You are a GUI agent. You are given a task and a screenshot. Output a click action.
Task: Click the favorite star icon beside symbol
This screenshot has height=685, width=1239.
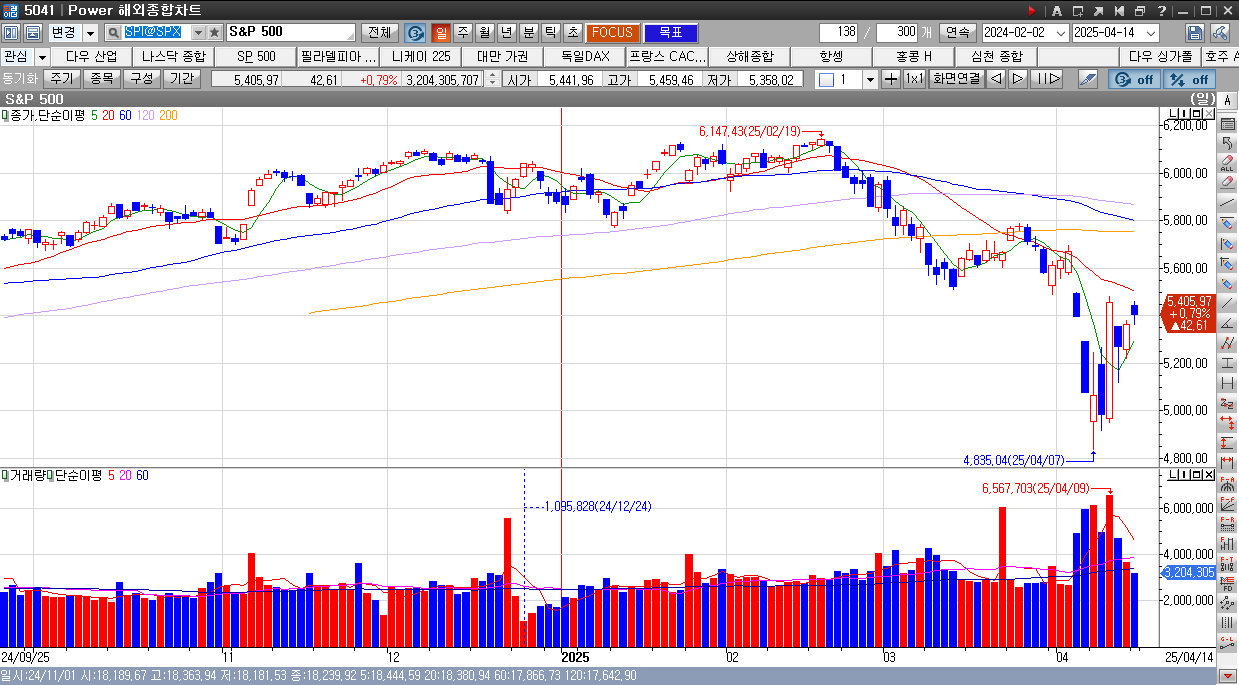click(x=214, y=33)
